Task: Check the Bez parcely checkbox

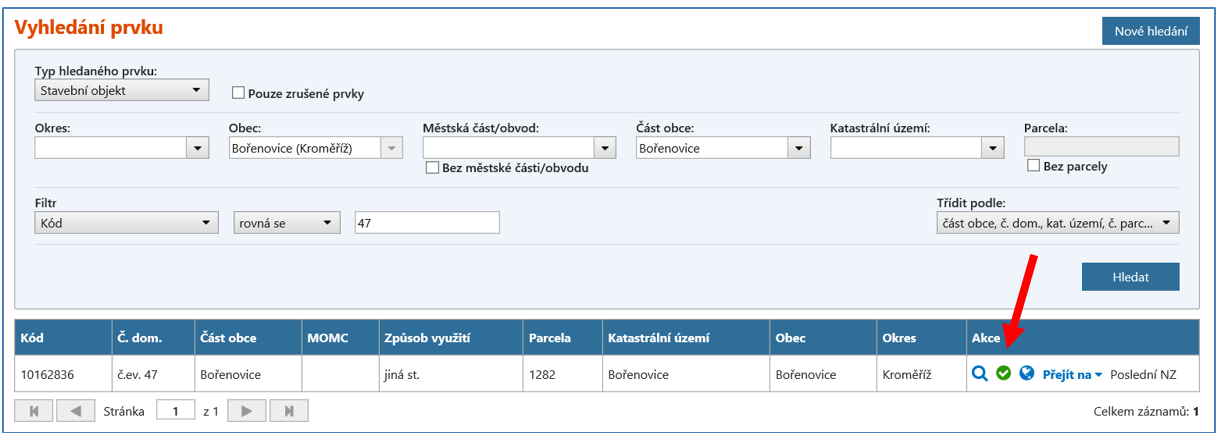Action: (x=1034, y=166)
